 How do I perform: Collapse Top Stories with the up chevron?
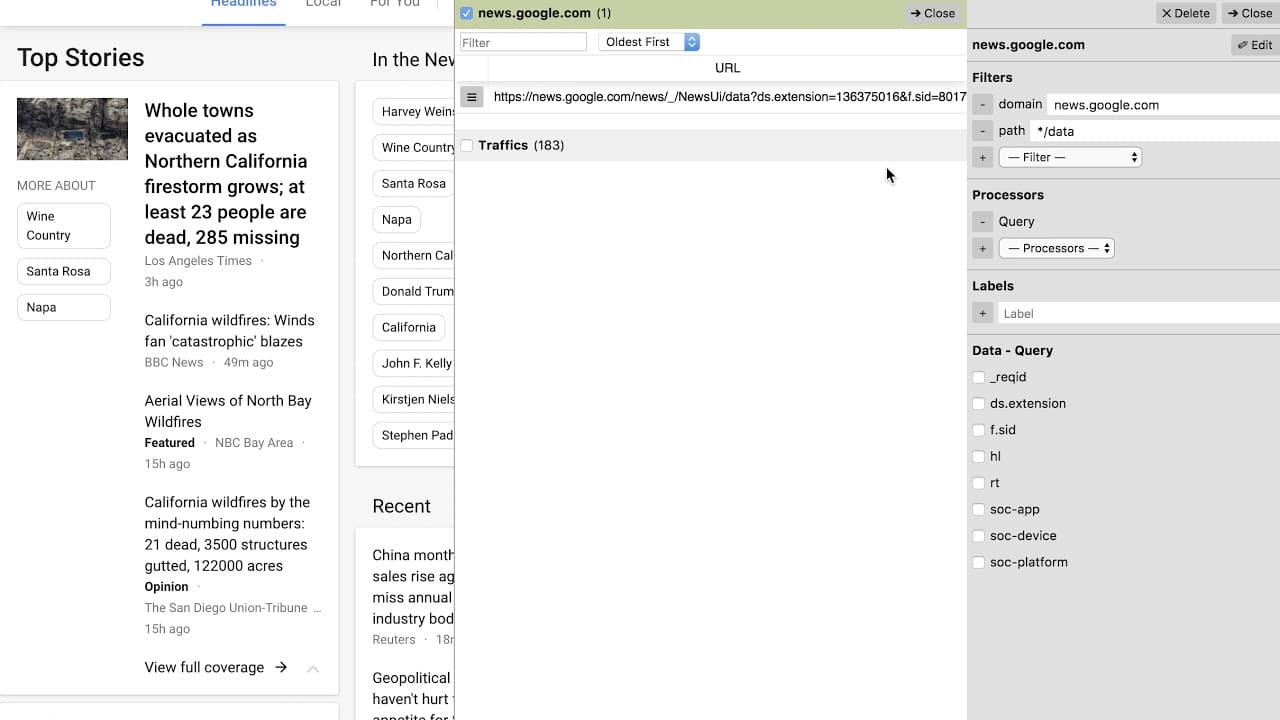pos(313,668)
